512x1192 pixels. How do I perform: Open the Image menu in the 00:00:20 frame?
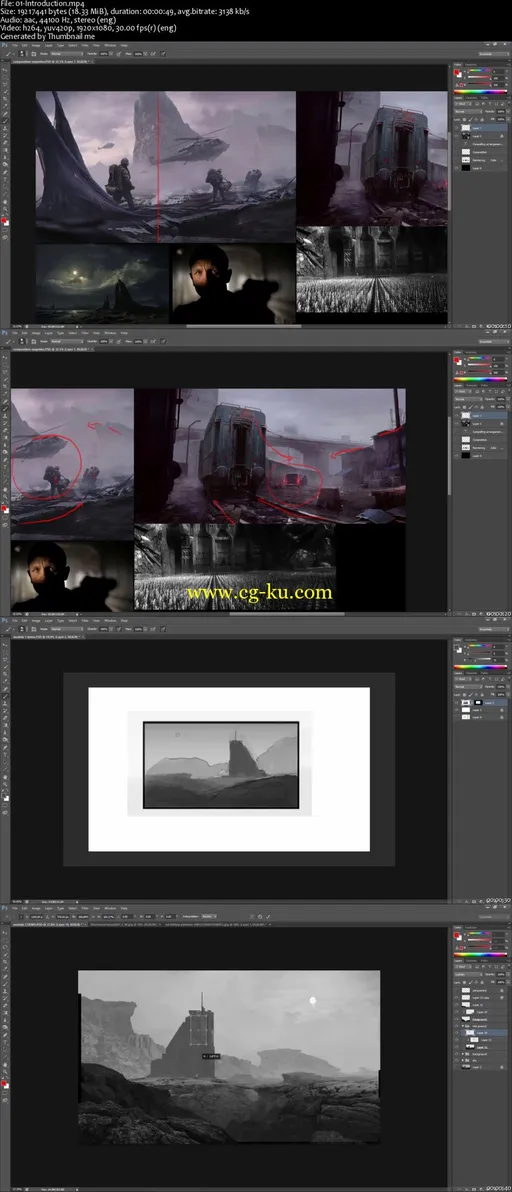tap(36, 333)
